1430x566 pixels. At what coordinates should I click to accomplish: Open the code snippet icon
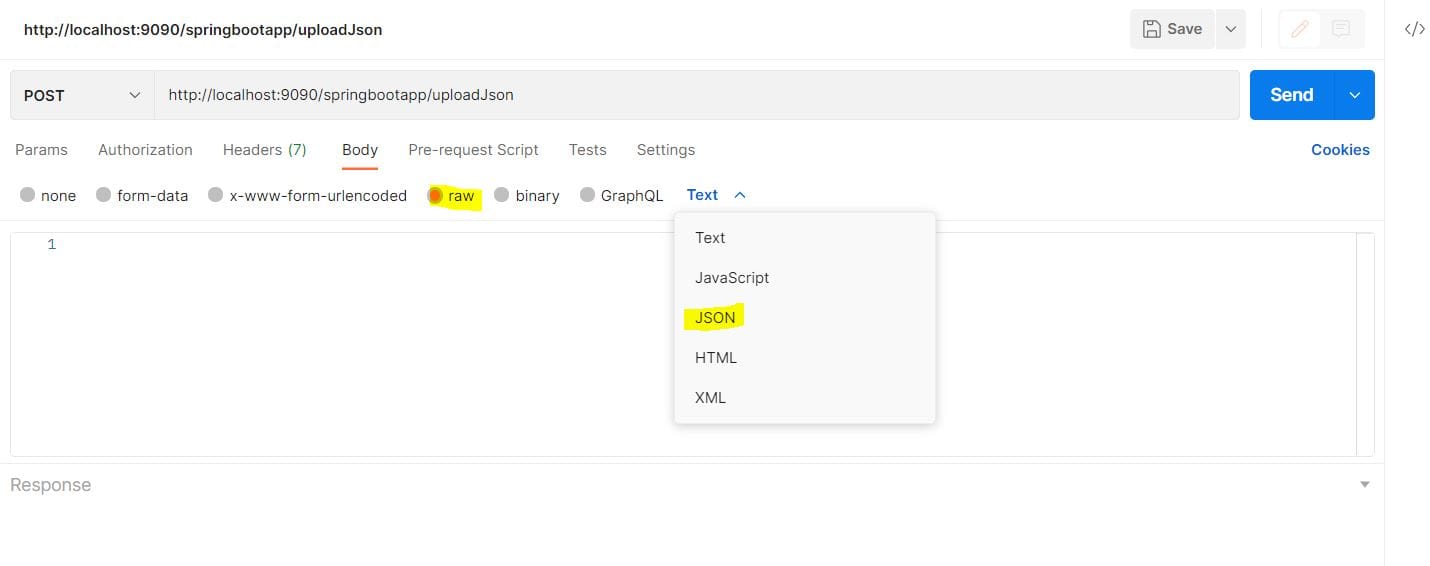(1414, 29)
